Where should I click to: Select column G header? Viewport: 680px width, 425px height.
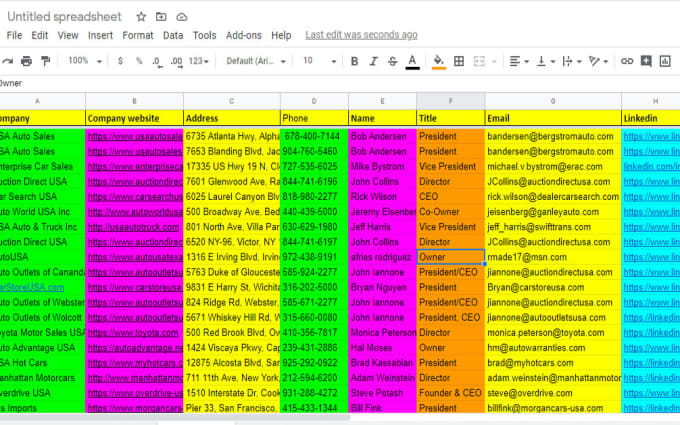coord(553,101)
